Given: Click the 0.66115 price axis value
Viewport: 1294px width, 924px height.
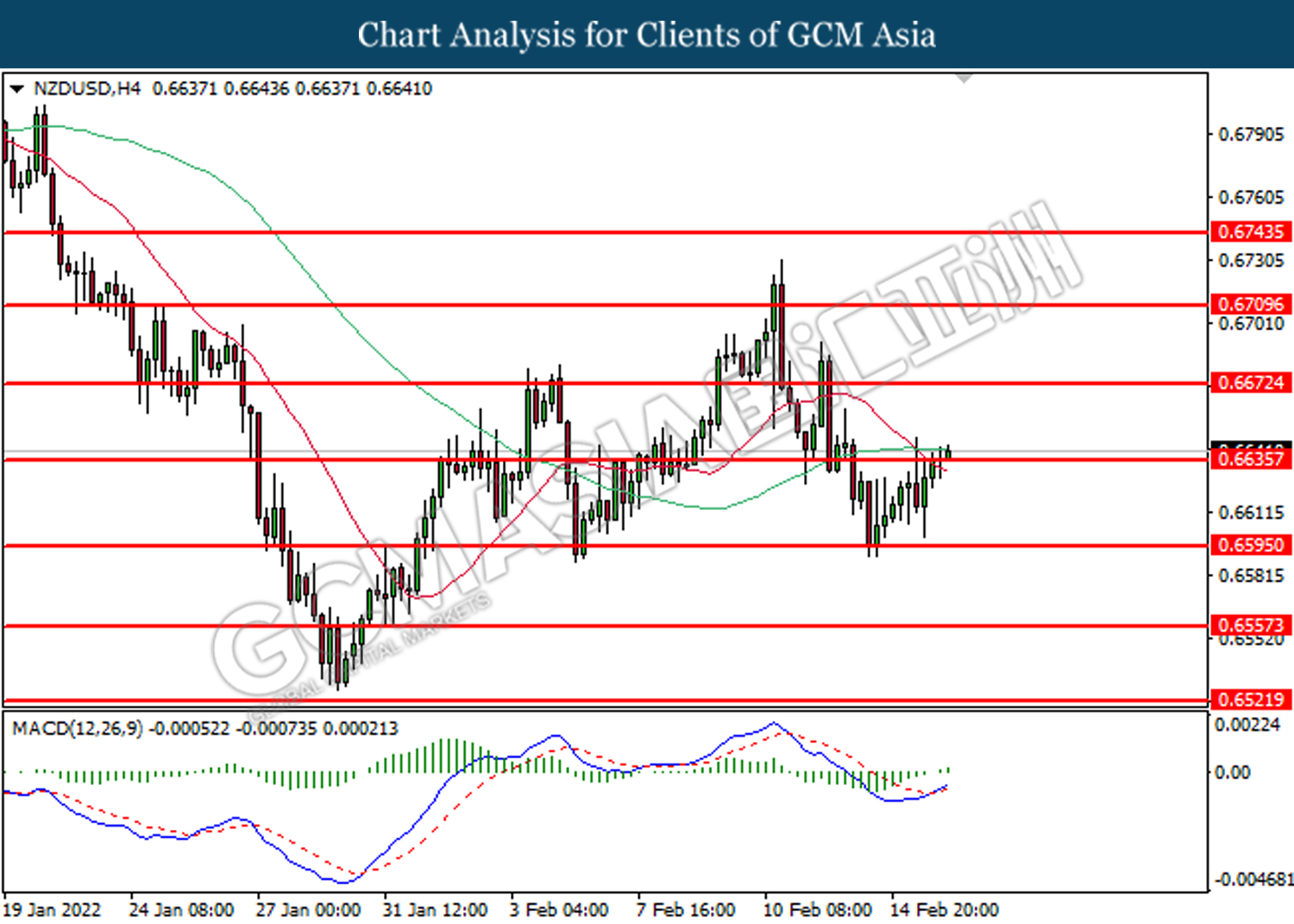Looking at the screenshot, I should coord(1251,512).
